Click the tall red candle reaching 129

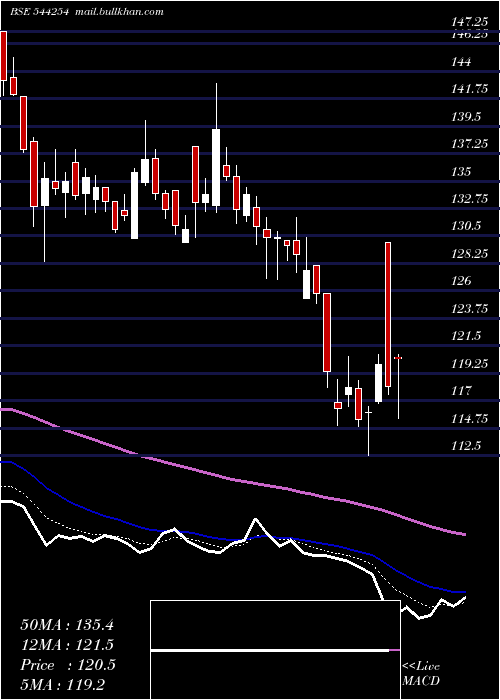(x=388, y=314)
